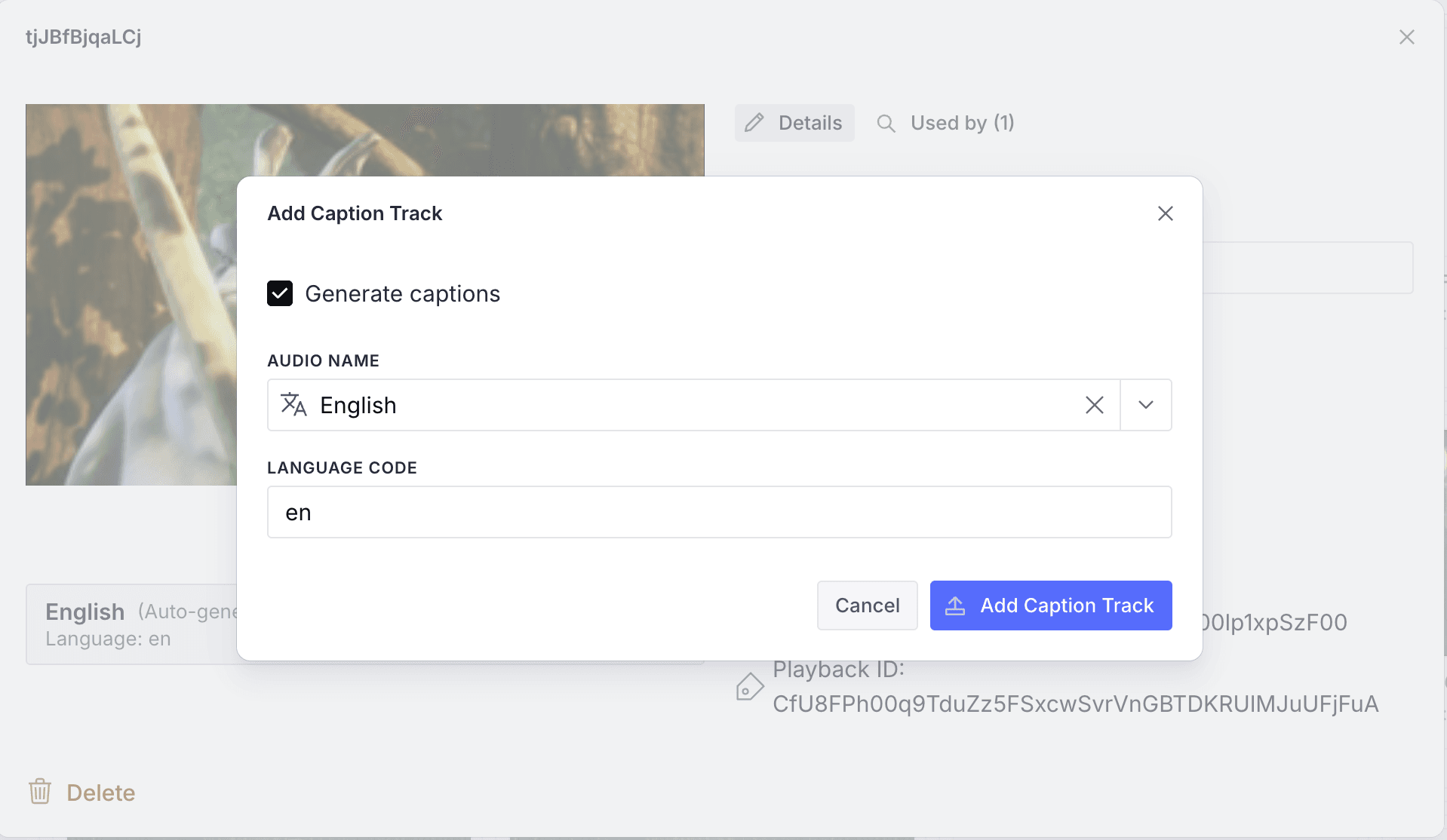Viewport: 1447px width, 840px height.
Task: Click the text field behind the dialog
Action: point(1307,268)
